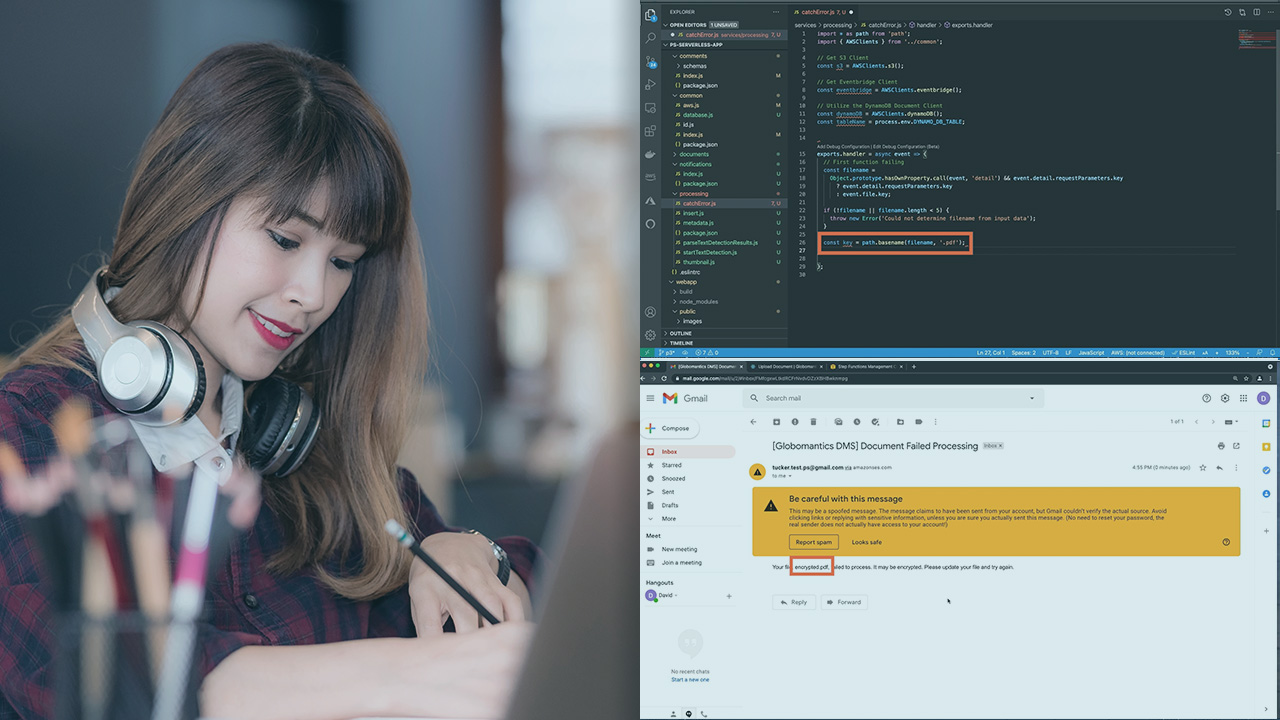Click the Start a new one link
Screen dimensions: 1280x720
point(690,679)
